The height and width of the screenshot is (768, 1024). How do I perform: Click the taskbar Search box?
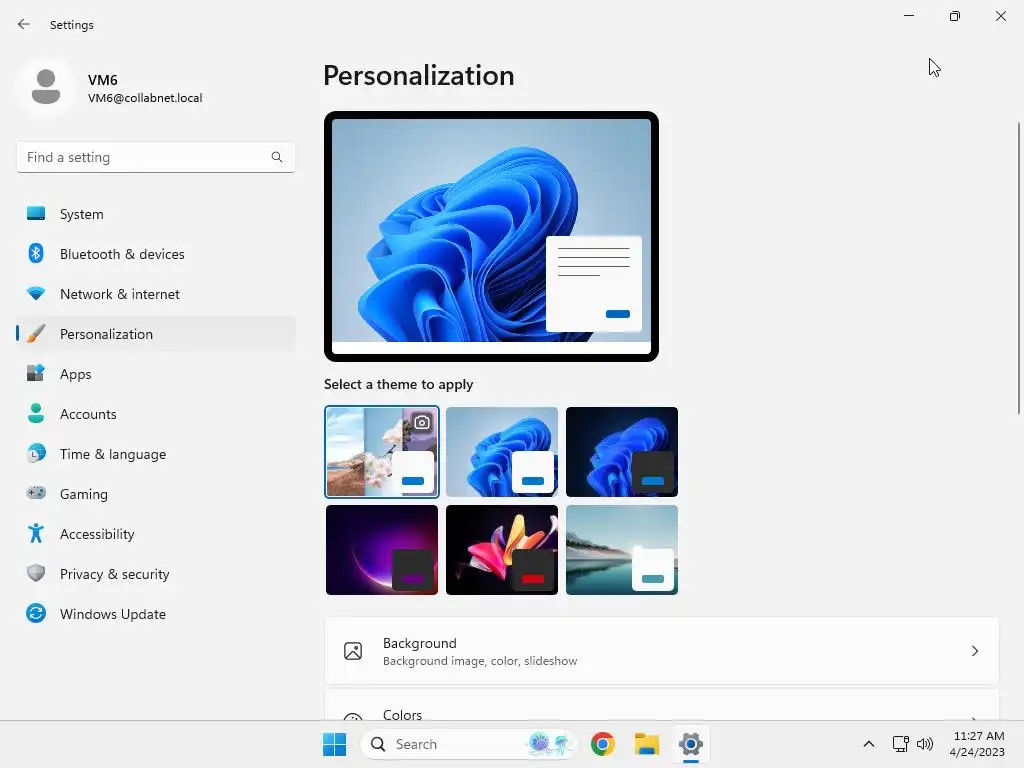469,744
